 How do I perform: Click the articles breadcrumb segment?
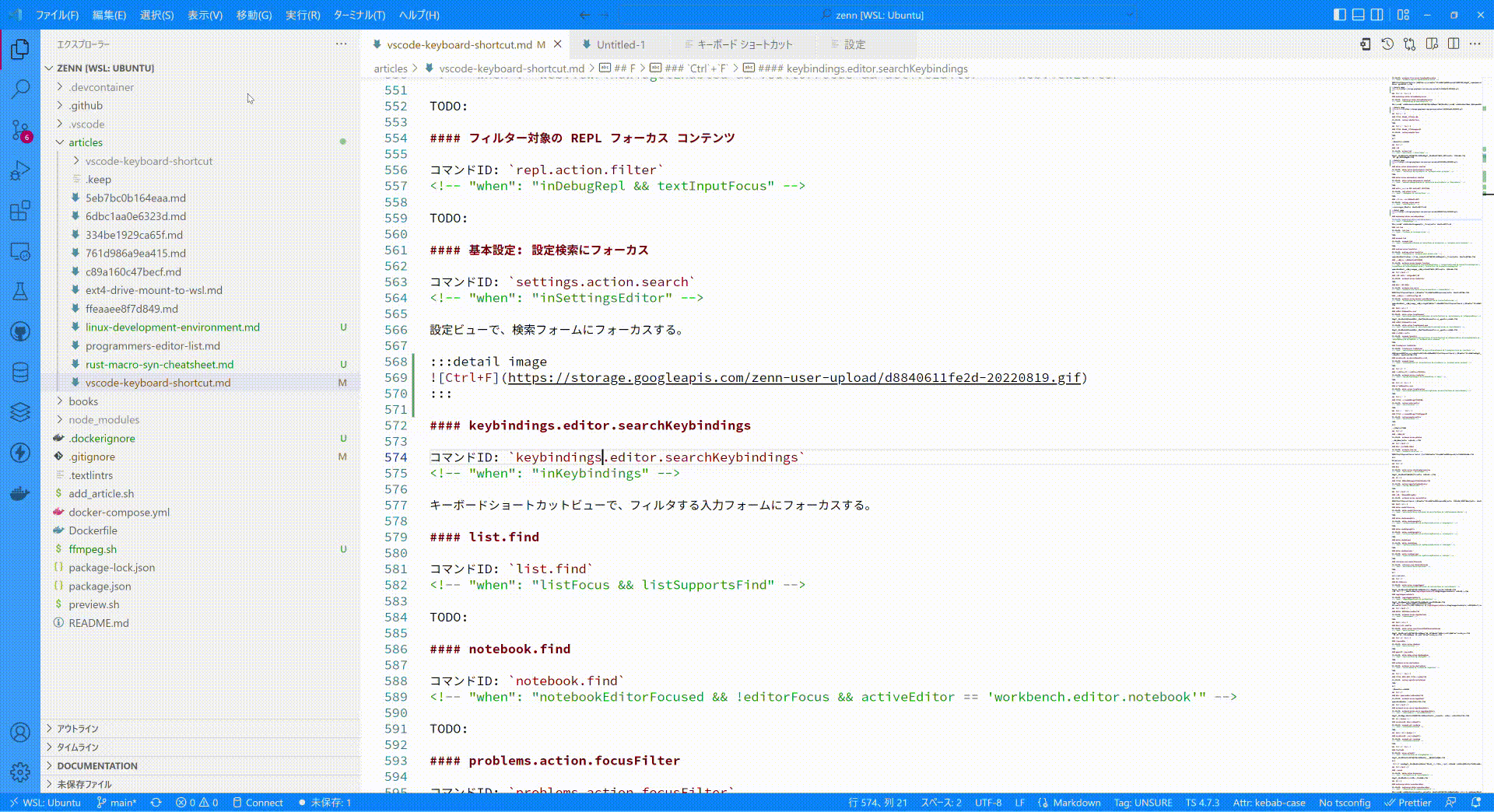tap(390, 68)
